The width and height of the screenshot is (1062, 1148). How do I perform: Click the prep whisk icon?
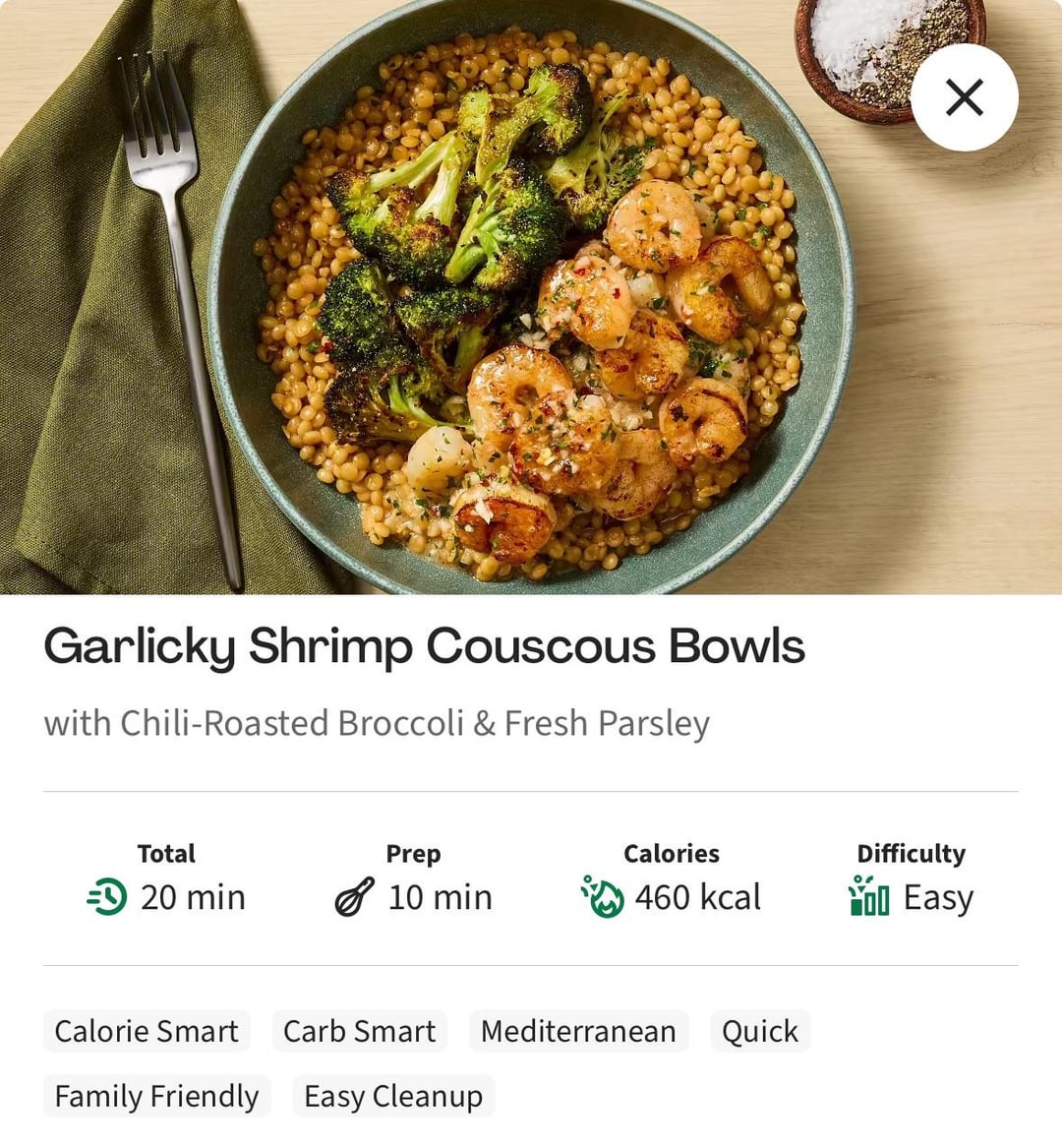coord(354,897)
